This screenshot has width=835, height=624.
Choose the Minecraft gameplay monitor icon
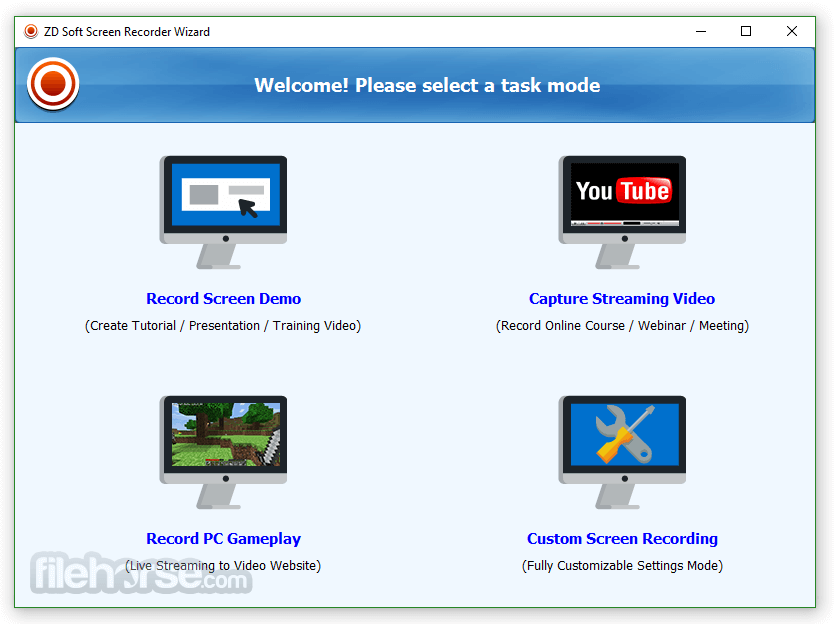tap(223, 450)
